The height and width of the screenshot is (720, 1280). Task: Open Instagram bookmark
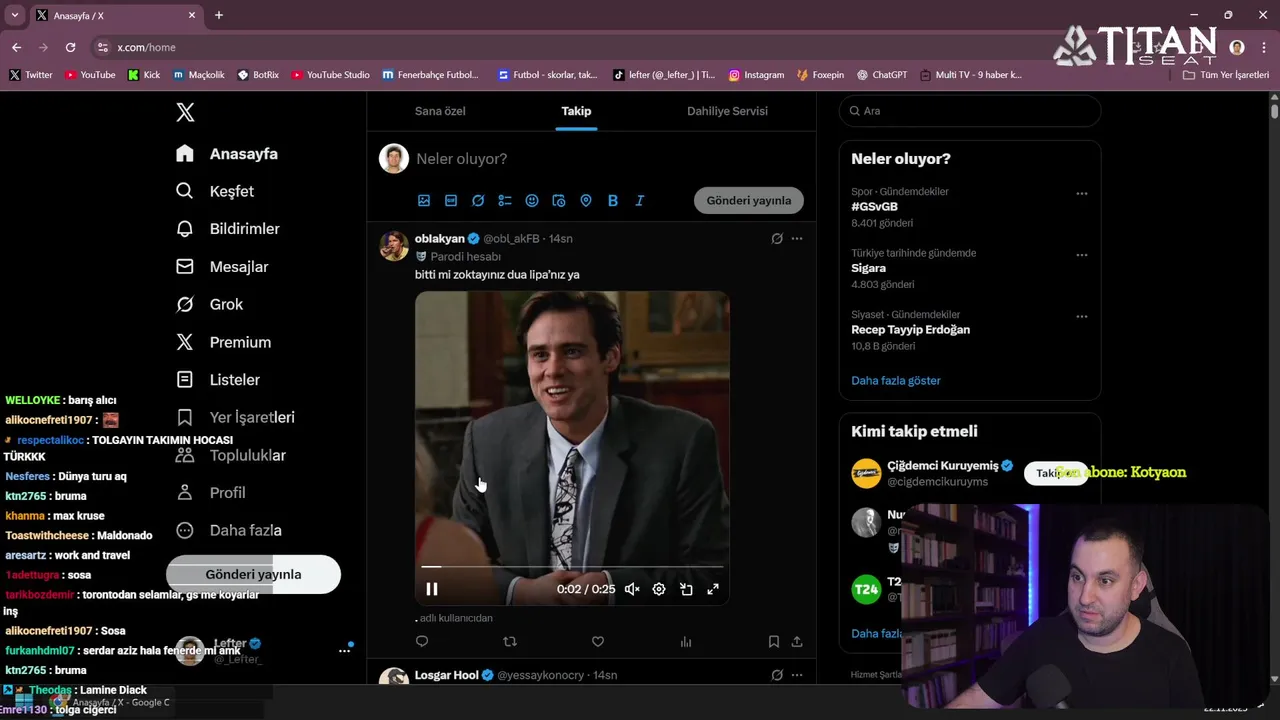756,75
